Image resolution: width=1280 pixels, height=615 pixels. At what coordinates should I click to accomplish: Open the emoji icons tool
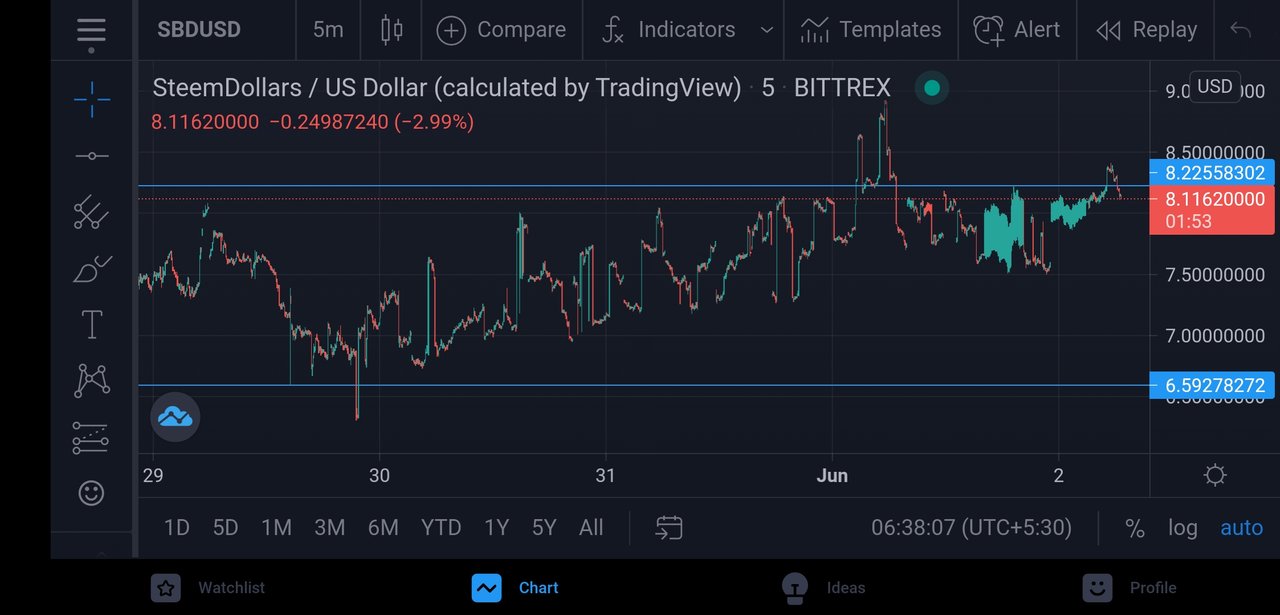(92, 493)
